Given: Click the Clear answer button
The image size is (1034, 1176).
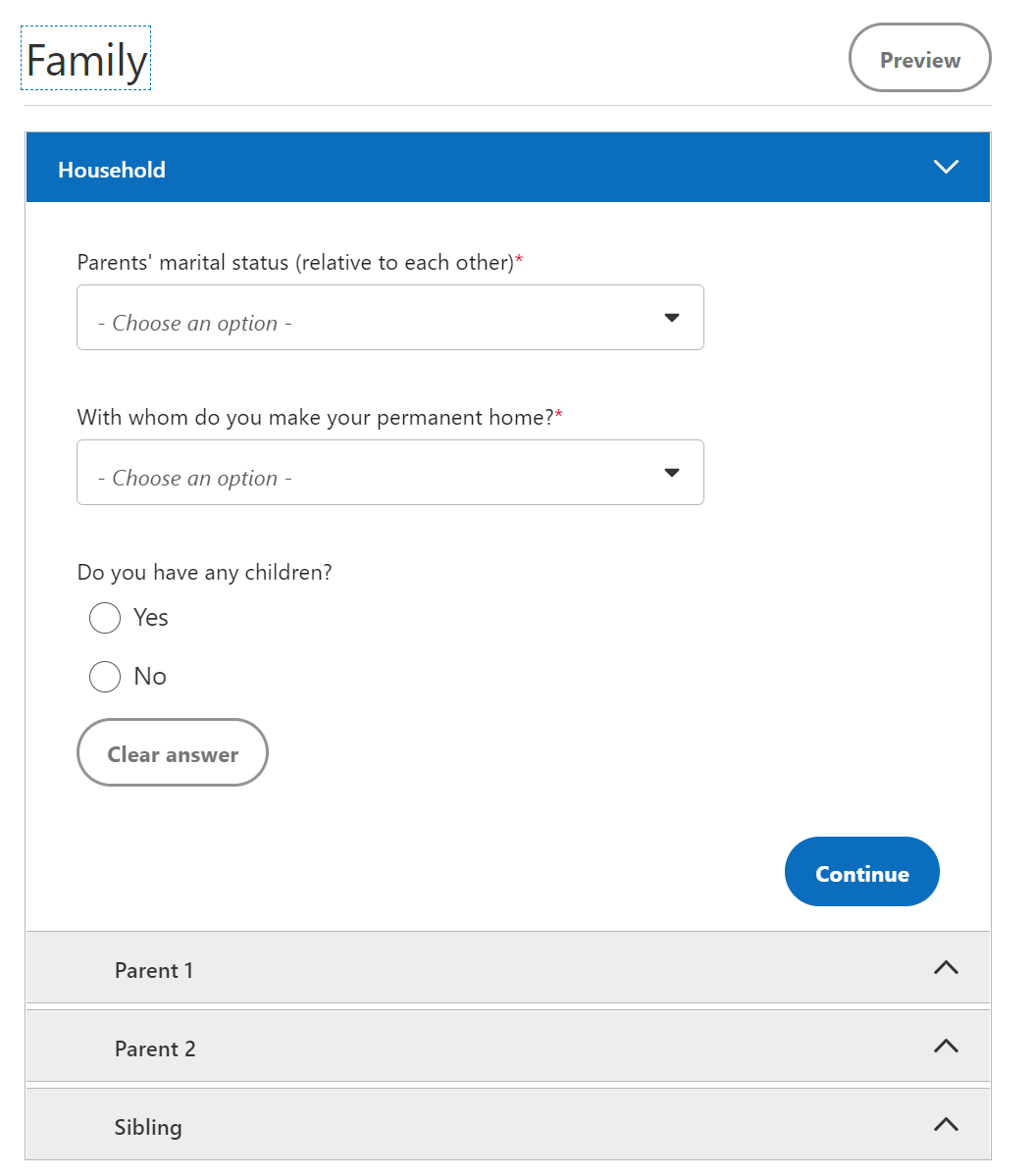Looking at the screenshot, I should [x=173, y=753].
